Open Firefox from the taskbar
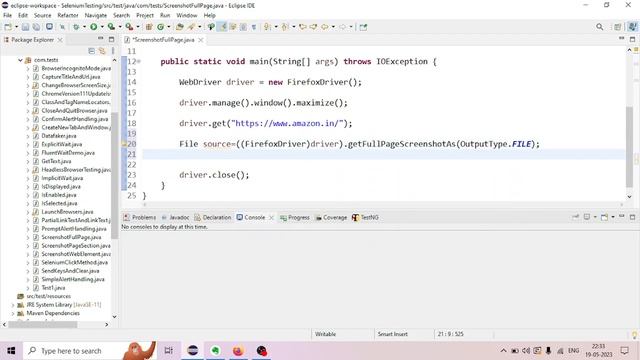The height and width of the screenshot is (360, 640). click(x=238, y=351)
